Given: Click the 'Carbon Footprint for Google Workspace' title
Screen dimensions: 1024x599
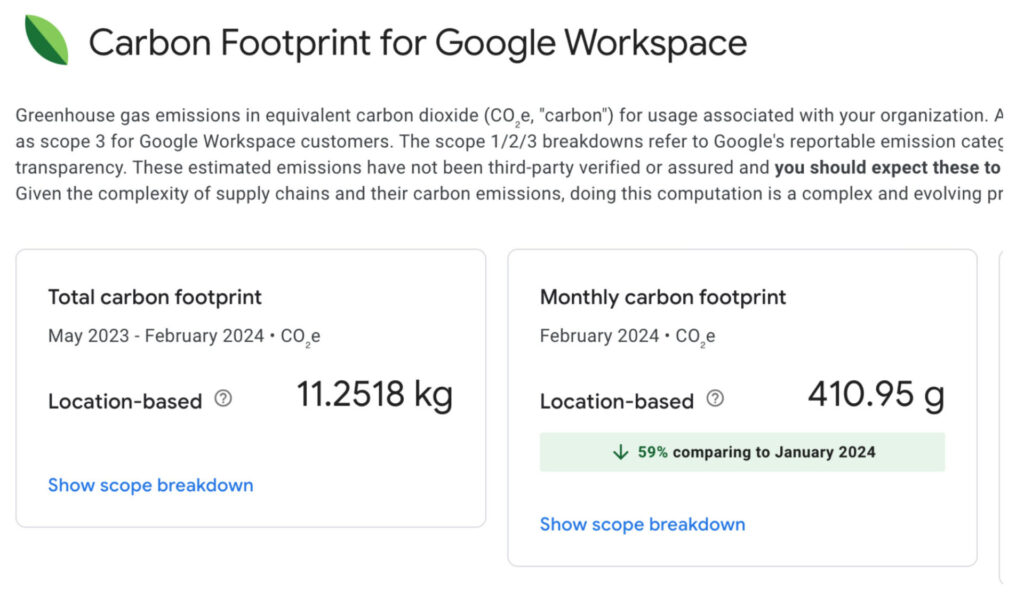Looking at the screenshot, I should pyautogui.click(x=418, y=43).
